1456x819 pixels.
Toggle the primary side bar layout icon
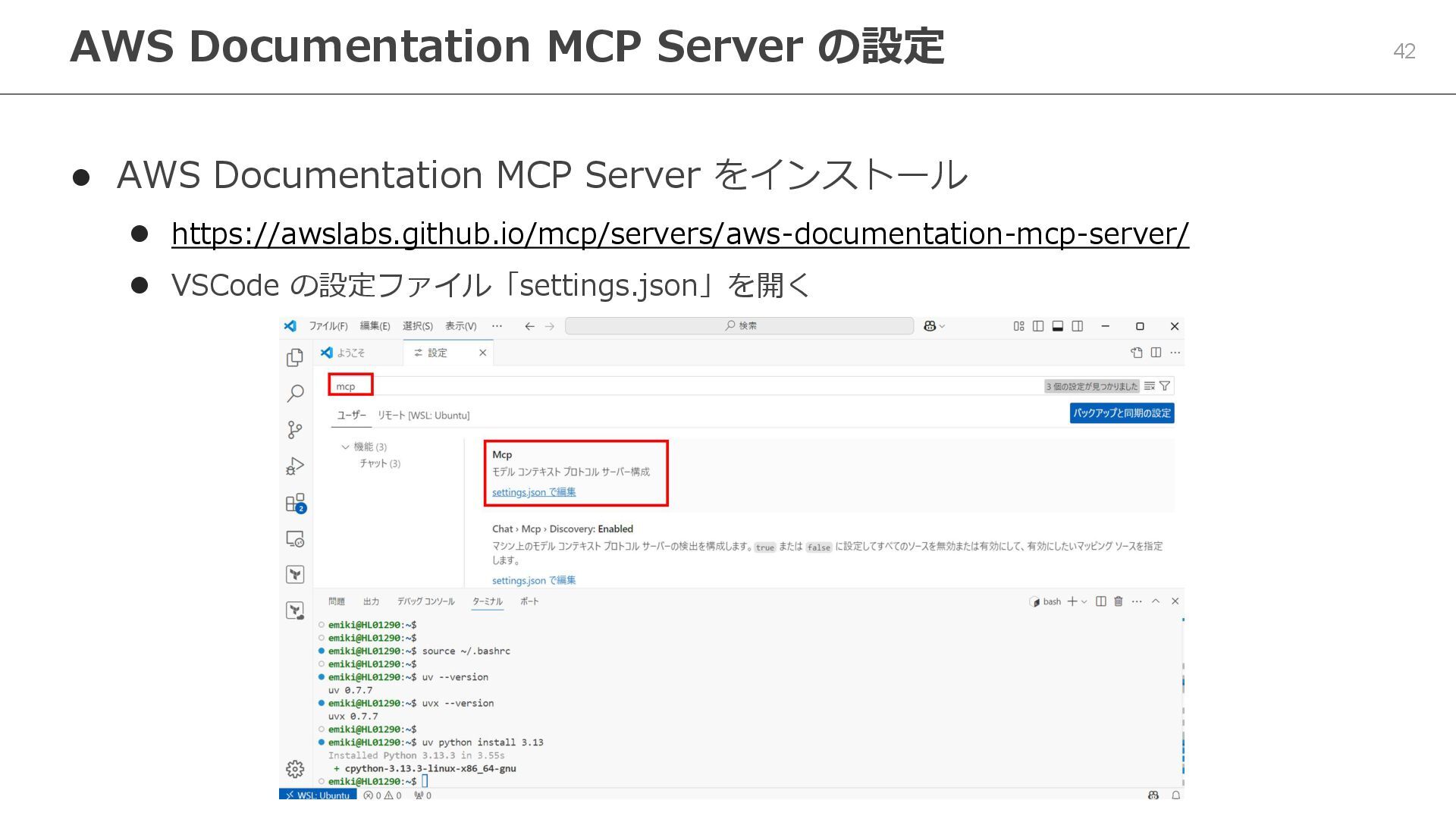1038,326
